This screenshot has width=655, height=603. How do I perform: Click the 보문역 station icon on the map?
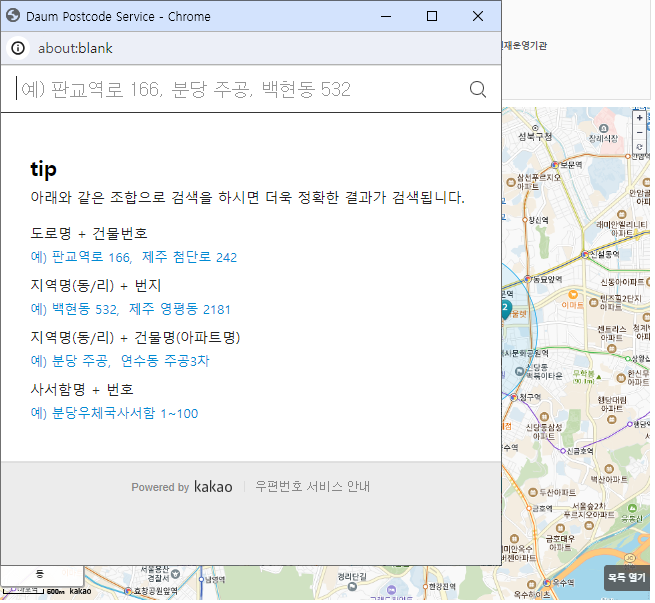click(555, 165)
